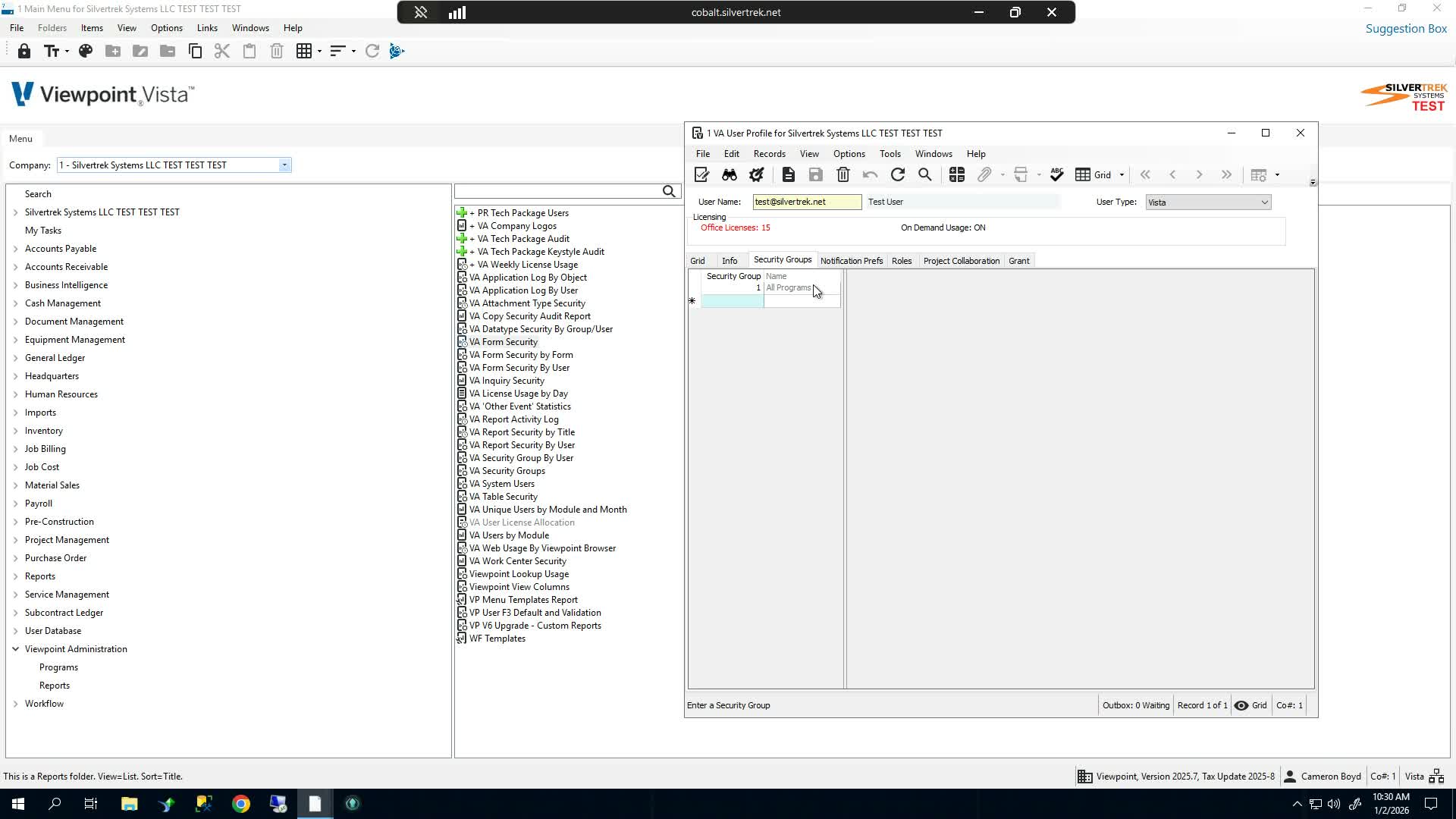Open the VA Form Security report

click(503, 342)
